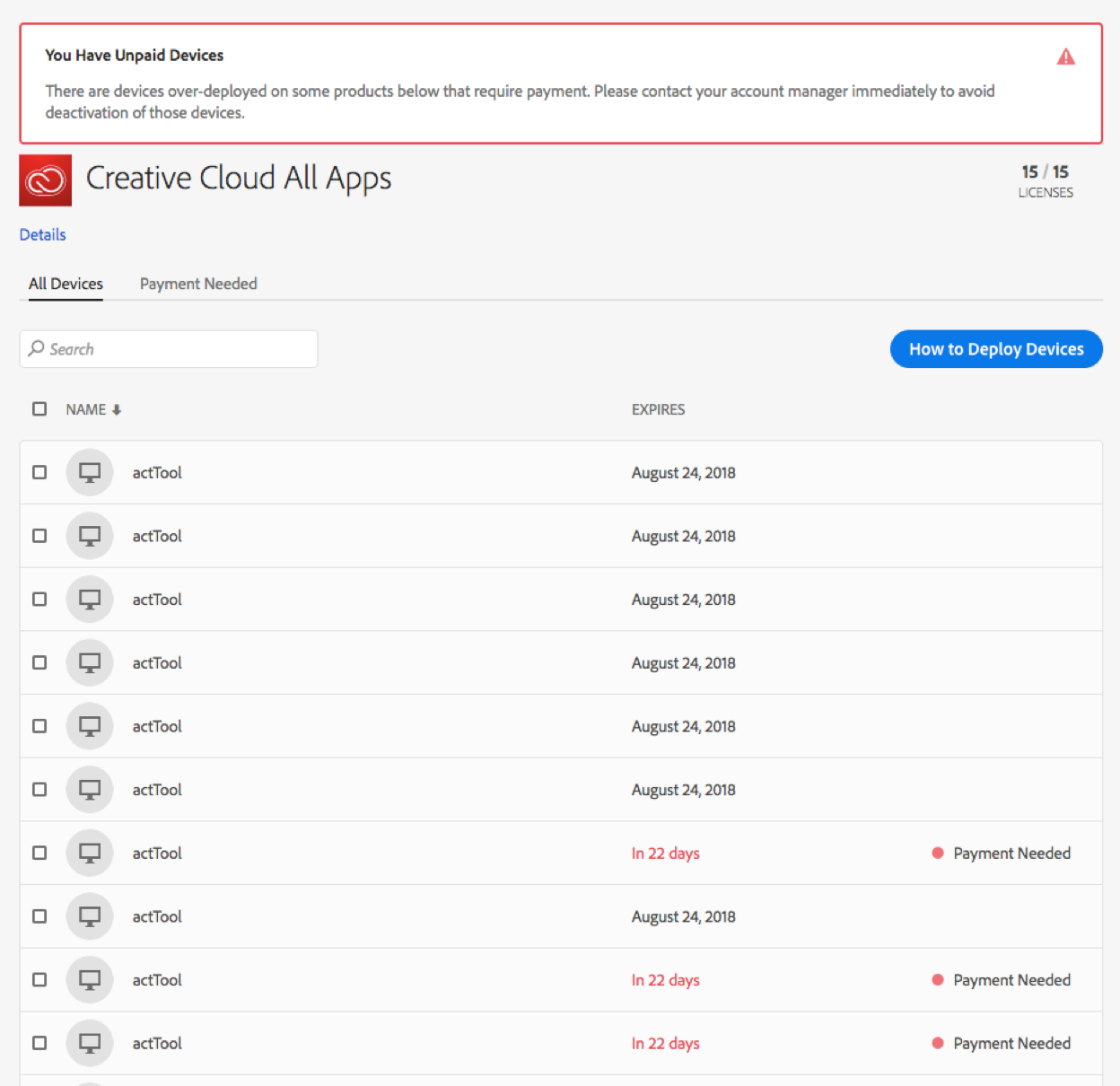Image resolution: width=1120 pixels, height=1086 pixels.
Task: Open the Payment Needed tab
Action: [198, 284]
